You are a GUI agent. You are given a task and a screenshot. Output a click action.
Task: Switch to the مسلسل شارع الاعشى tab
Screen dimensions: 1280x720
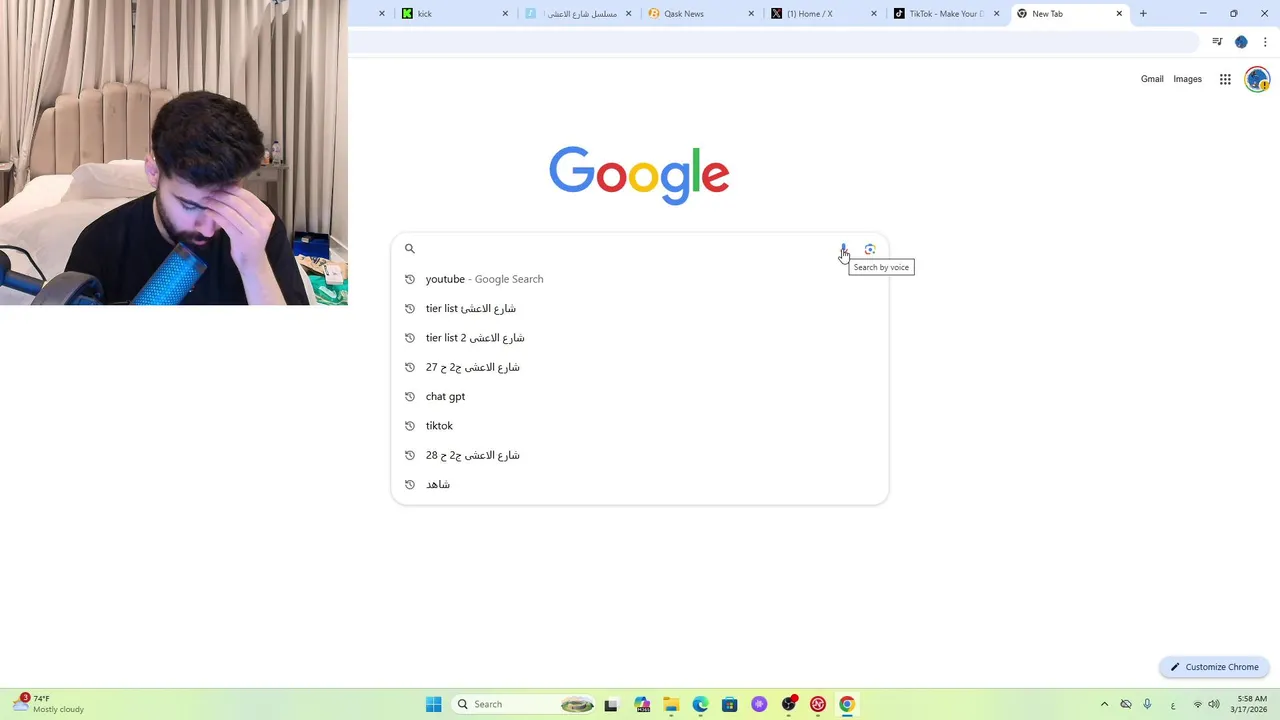(580, 14)
